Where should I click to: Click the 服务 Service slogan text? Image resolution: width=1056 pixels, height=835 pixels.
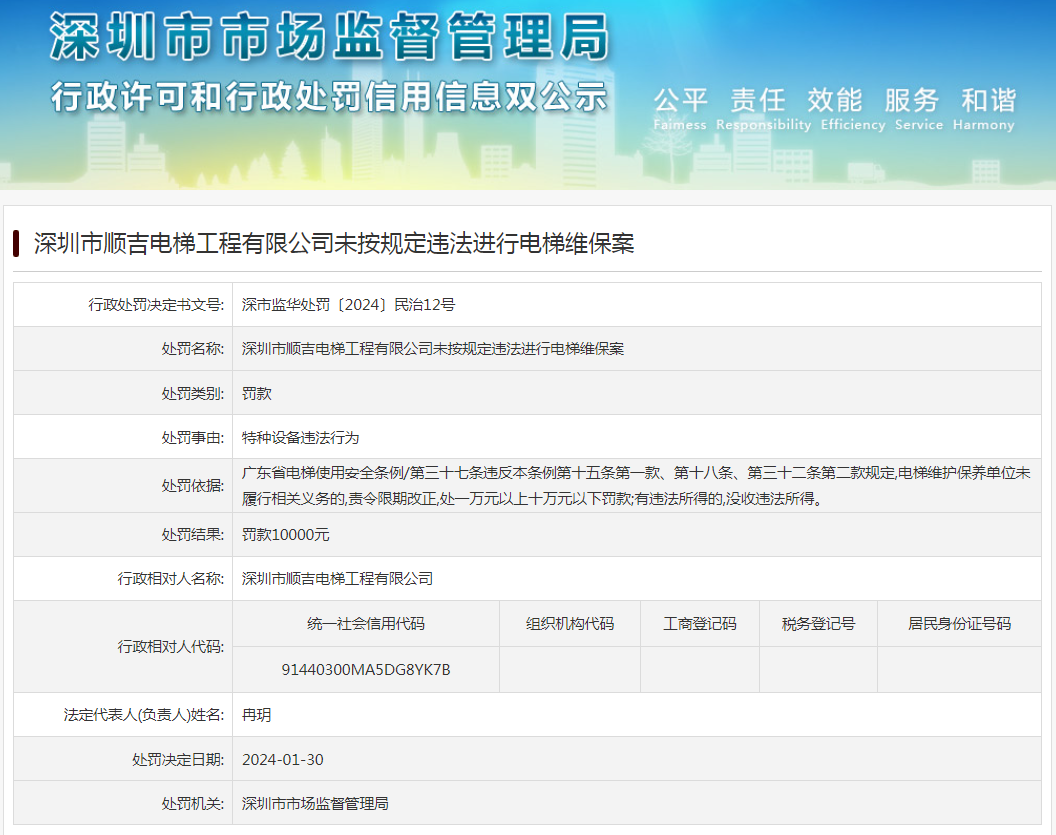click(919, 109)
